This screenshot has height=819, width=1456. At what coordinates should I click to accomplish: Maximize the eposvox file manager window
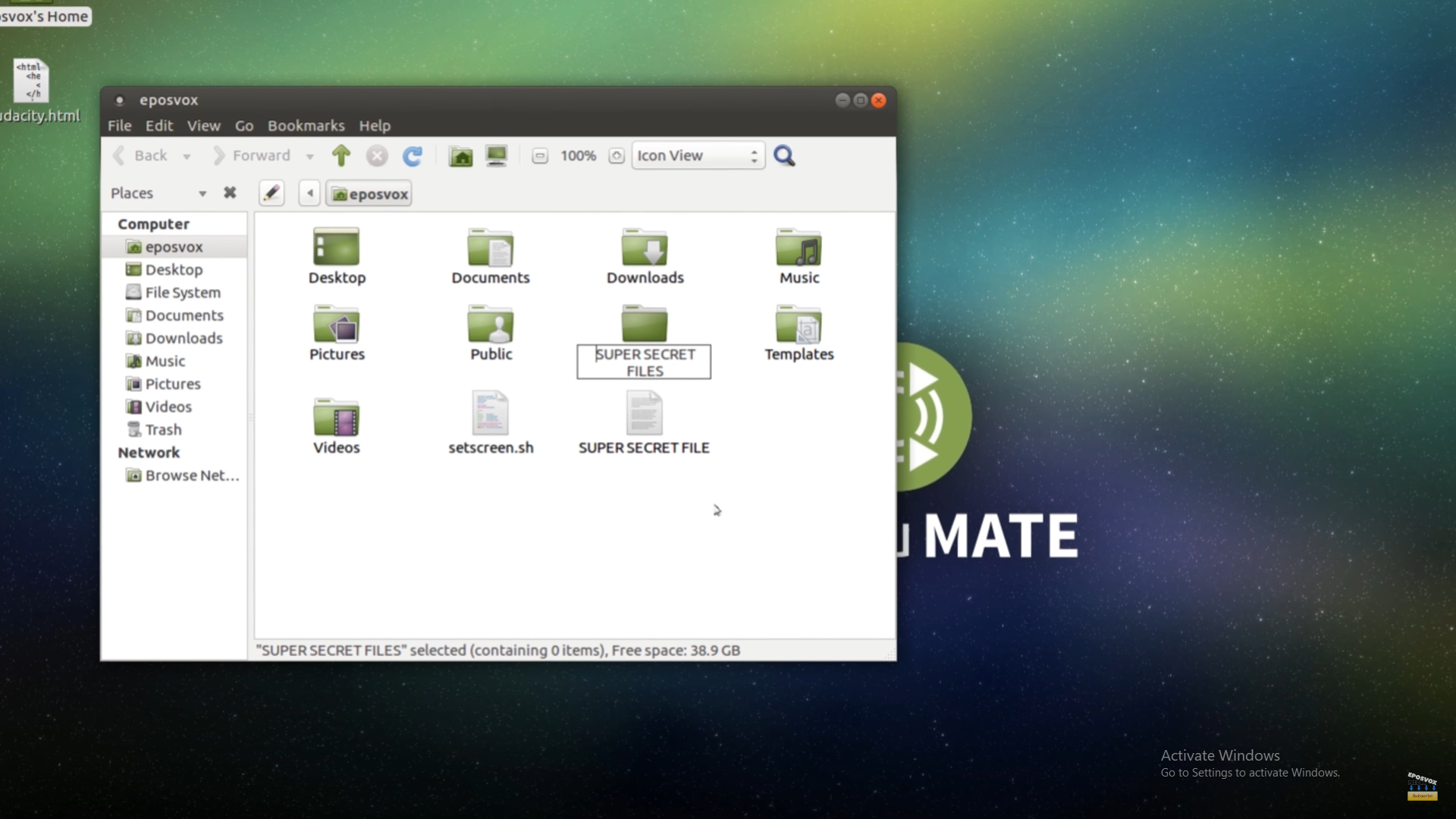861,100
